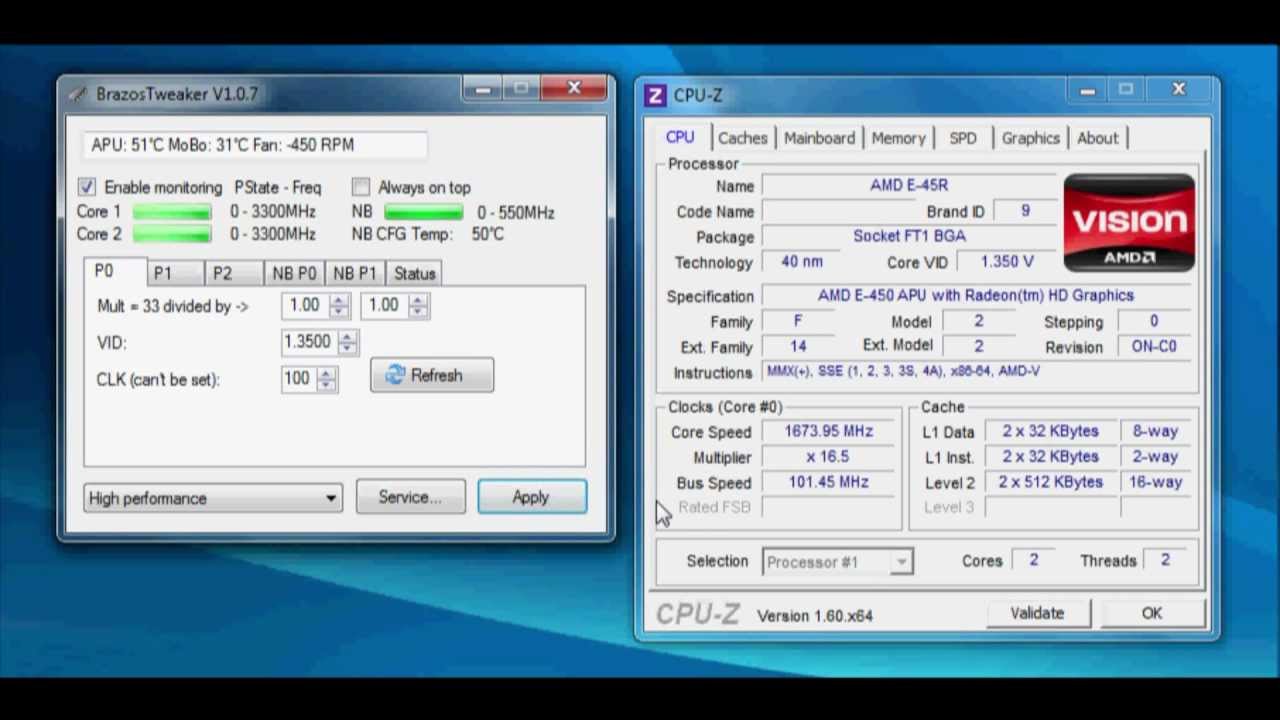Viewport: 1280px width, 720px height.
Task: Click the NB green load bar
Action: point(424,212)
